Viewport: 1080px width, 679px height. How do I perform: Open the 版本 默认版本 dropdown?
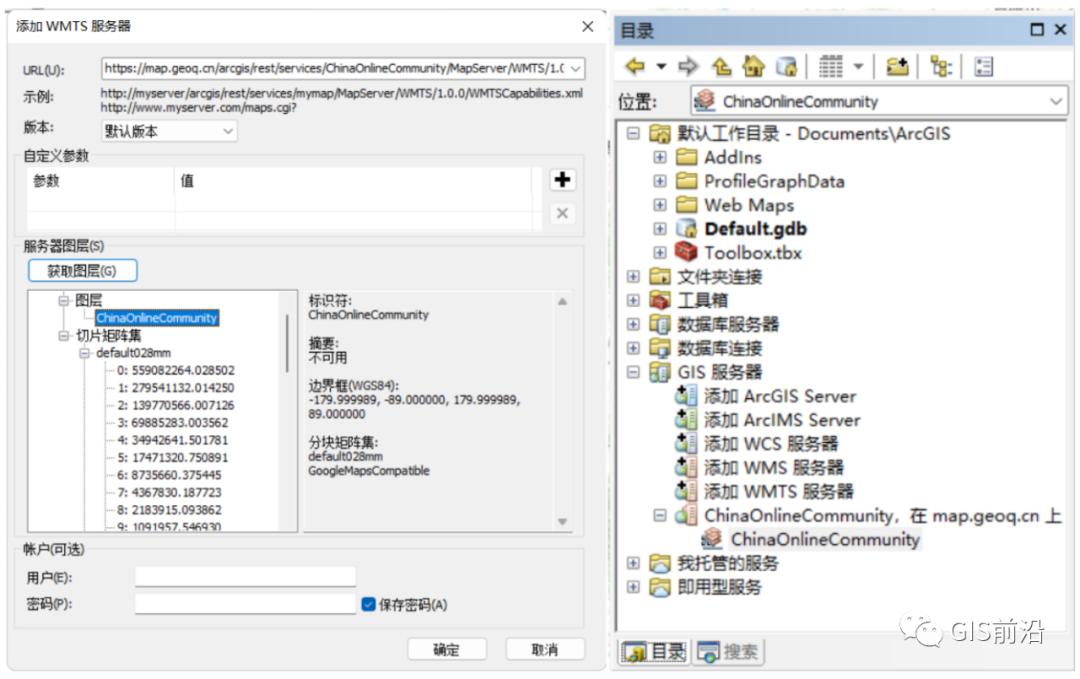[x=169, y=131]
